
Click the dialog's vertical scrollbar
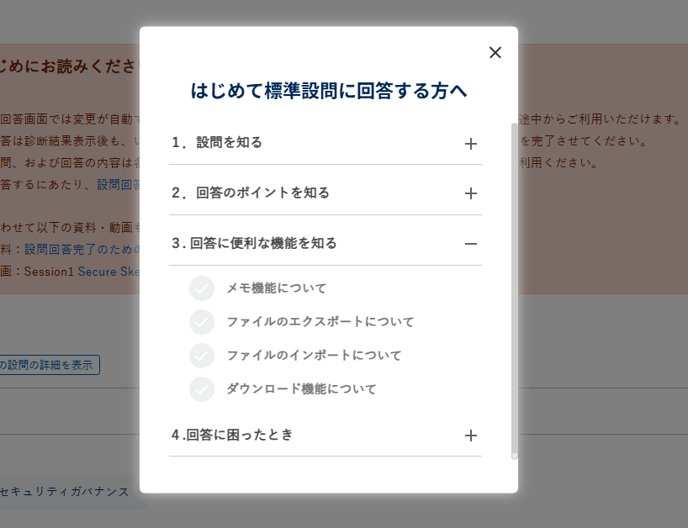(514, 290)
